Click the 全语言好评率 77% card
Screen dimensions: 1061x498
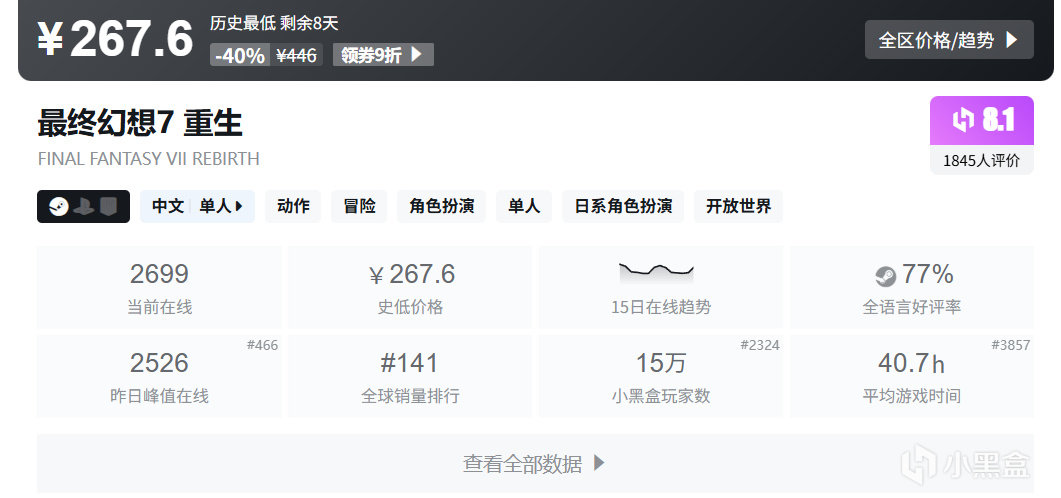(x=911, y=288)
